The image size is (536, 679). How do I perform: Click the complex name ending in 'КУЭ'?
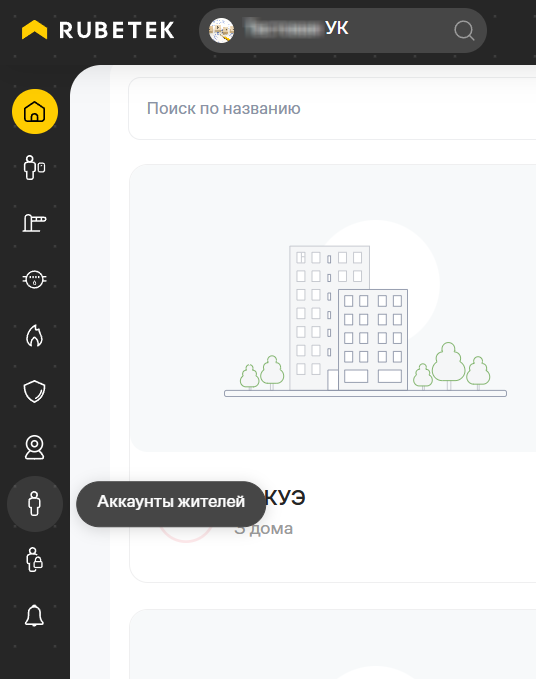click(x=284, y=497)
